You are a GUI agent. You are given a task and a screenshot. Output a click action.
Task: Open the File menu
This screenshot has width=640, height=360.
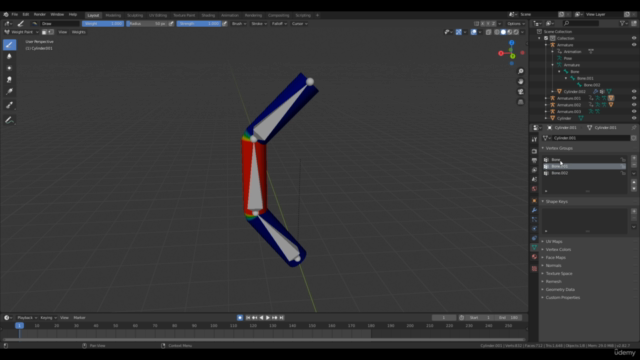pos(15,15)
